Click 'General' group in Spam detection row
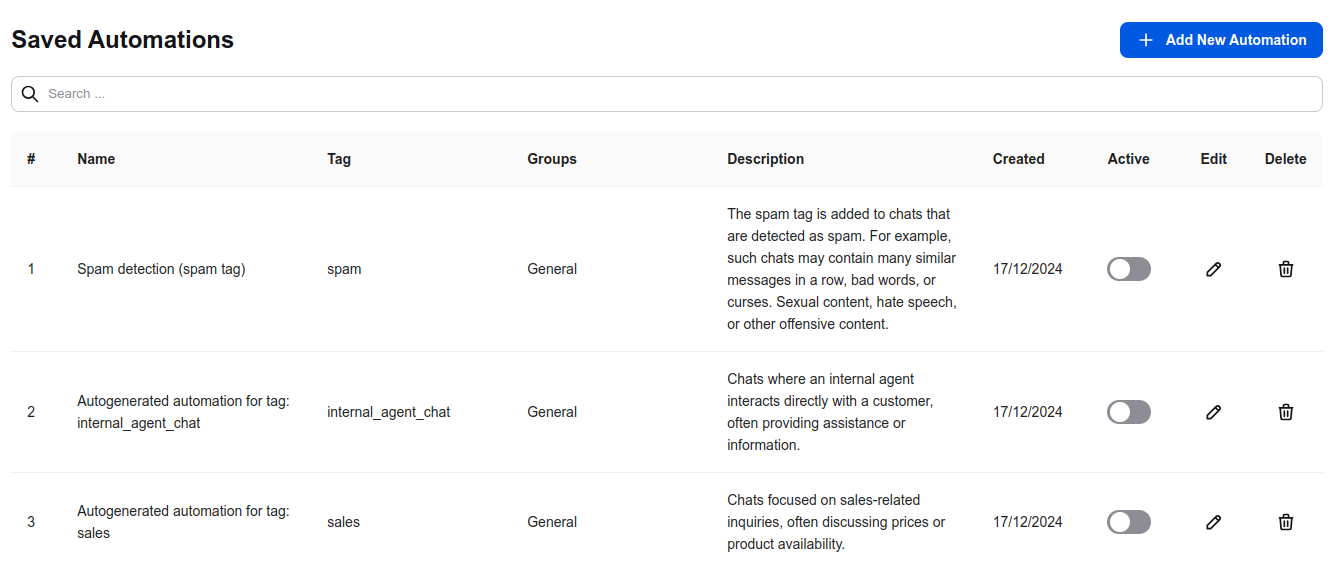This screenshot has width=1333, height=568. pos(552,269)
